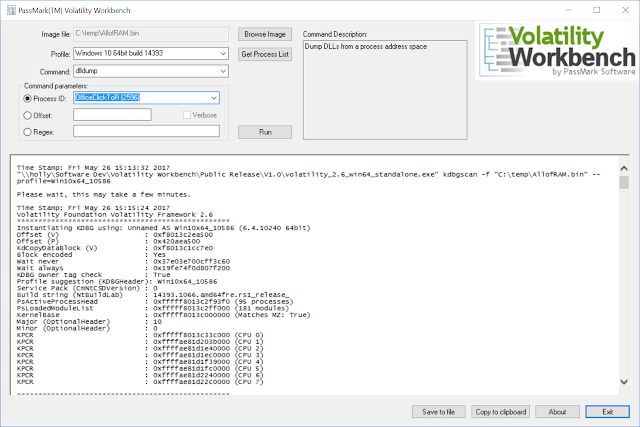Click the Volatility Workbench logo image

(x=558, y=51)
